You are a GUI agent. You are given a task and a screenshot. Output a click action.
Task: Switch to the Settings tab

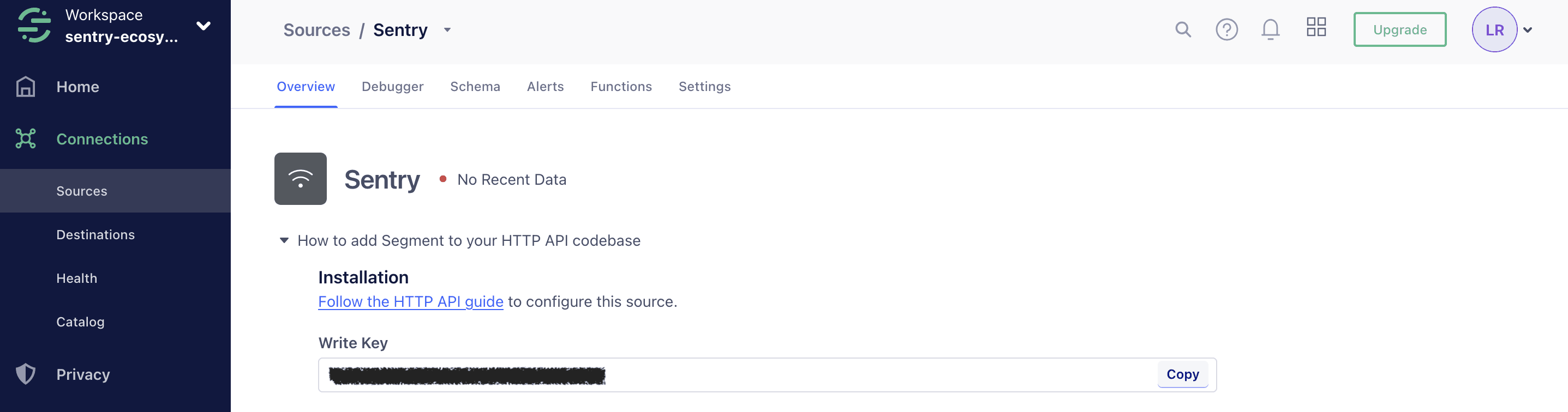[x=704, y=86]
